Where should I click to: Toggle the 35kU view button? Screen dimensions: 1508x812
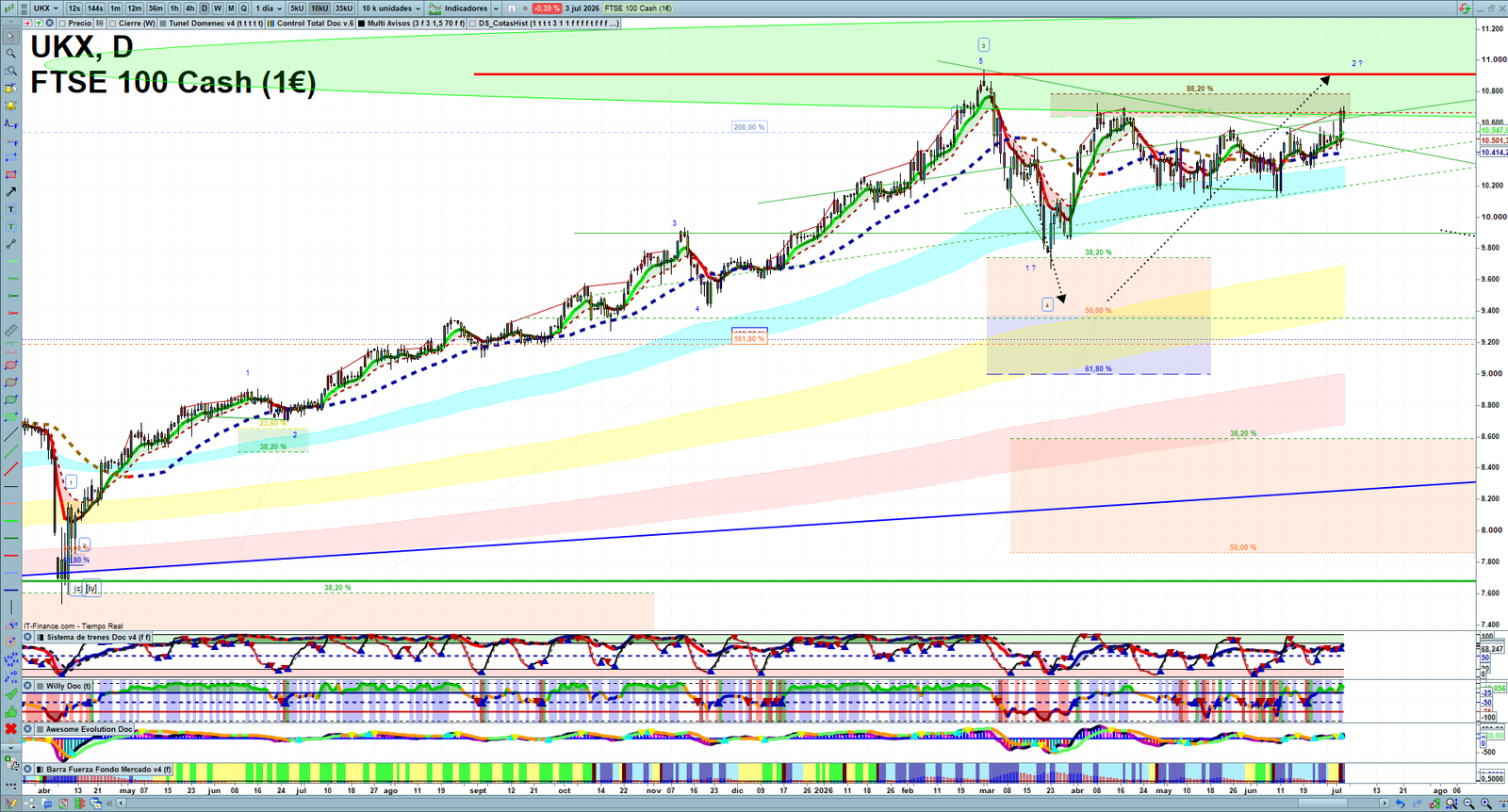pos(344,8)
